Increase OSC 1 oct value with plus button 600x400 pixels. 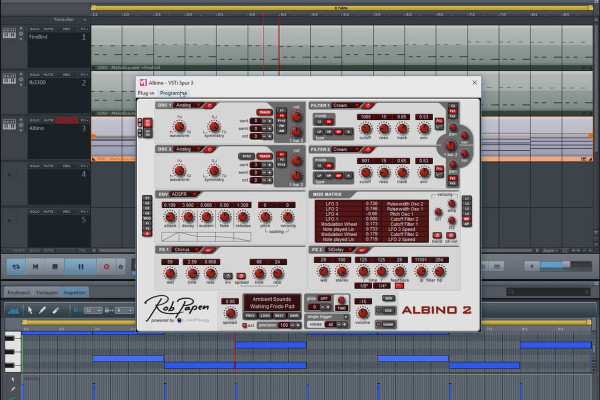point(269,136)
